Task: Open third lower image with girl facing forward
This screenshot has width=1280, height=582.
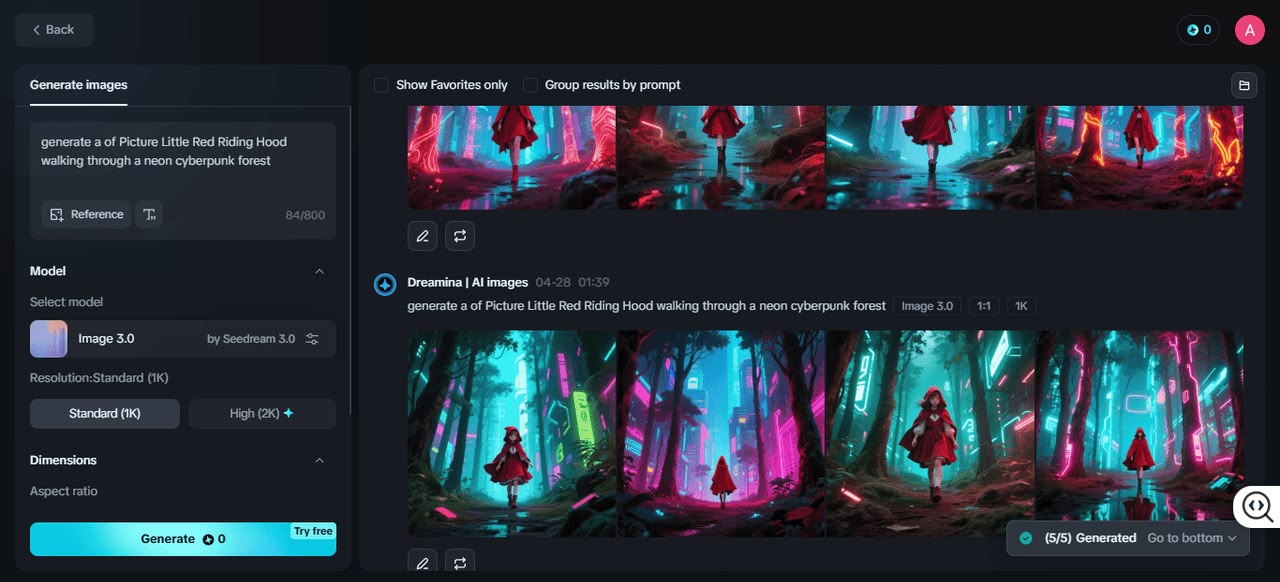Action: (930, 433)
